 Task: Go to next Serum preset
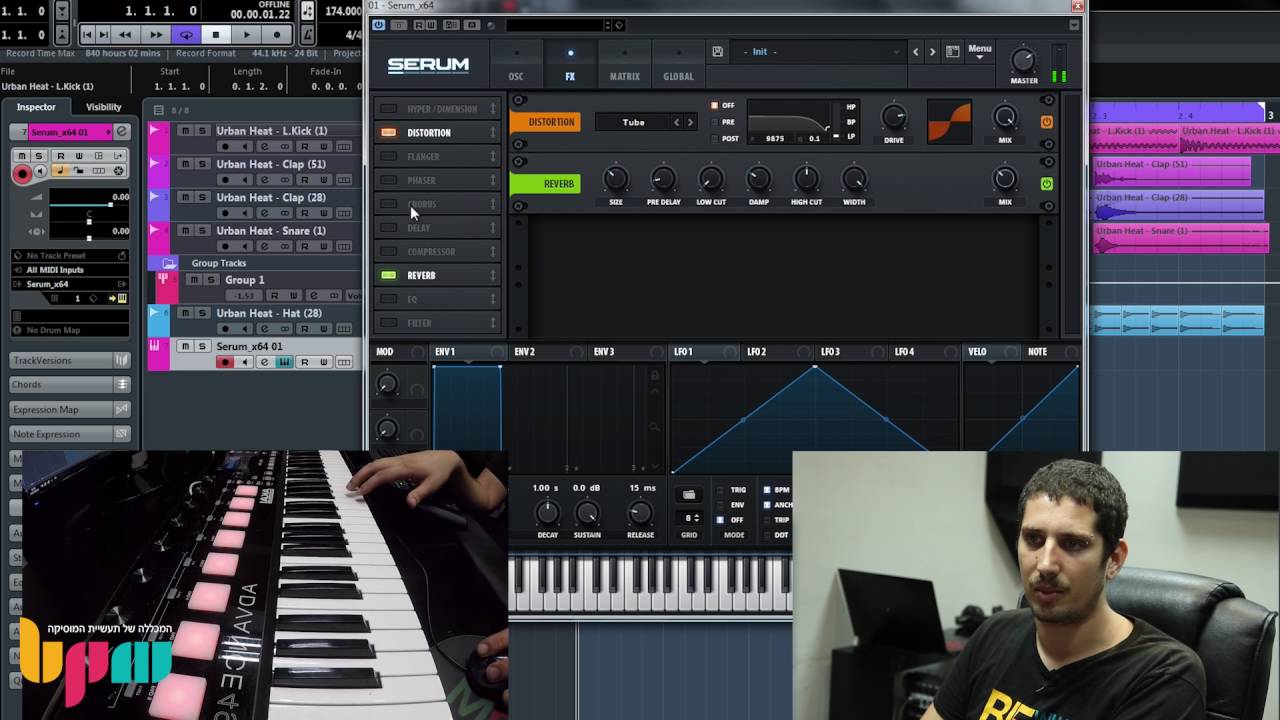click(932, 52)
